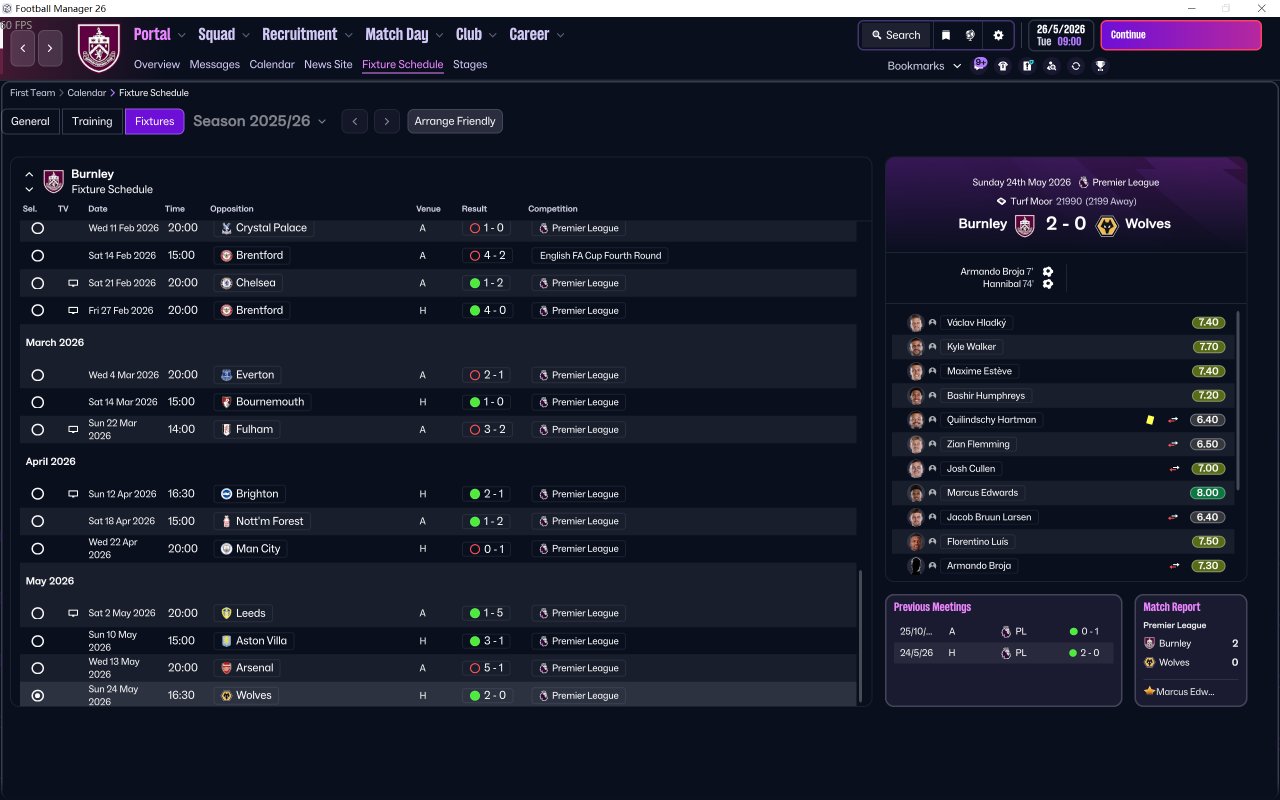Click the TV icon on the Brighton fixture
1280x800 pixels.
click(73, 494)
